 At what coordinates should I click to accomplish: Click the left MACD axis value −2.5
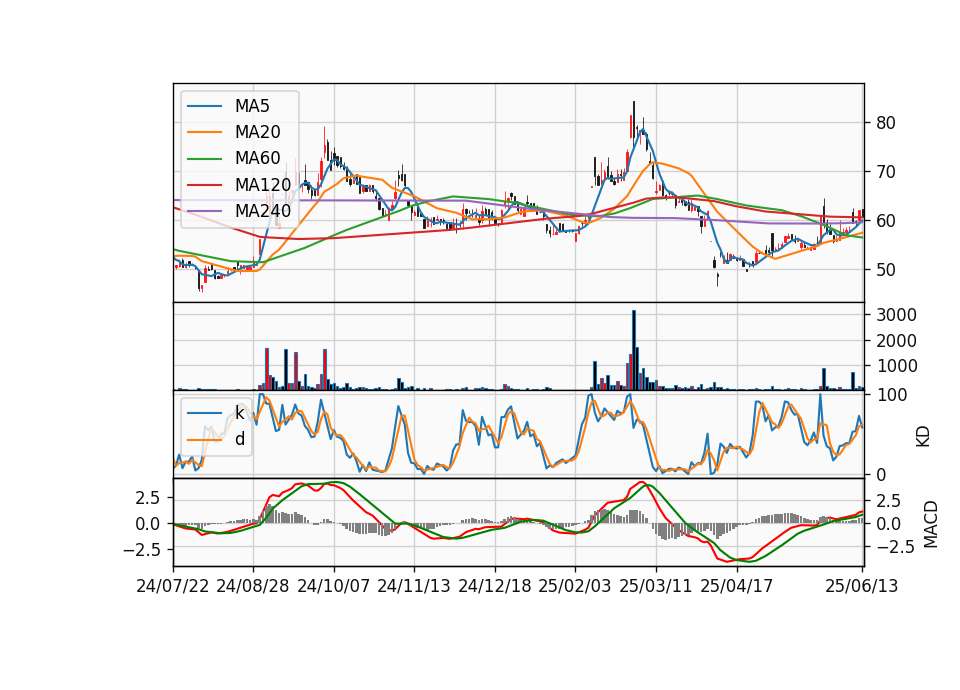click(142, 550)
